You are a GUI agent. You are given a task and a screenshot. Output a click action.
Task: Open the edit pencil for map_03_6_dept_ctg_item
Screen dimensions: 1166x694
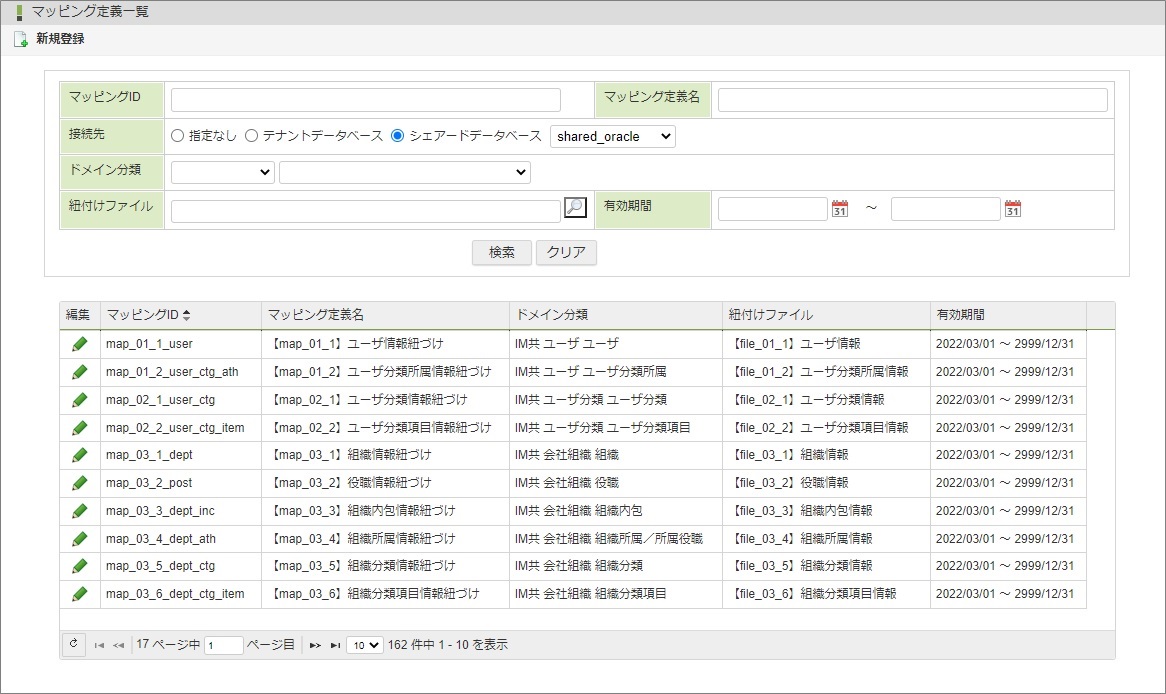click(80, 594)
